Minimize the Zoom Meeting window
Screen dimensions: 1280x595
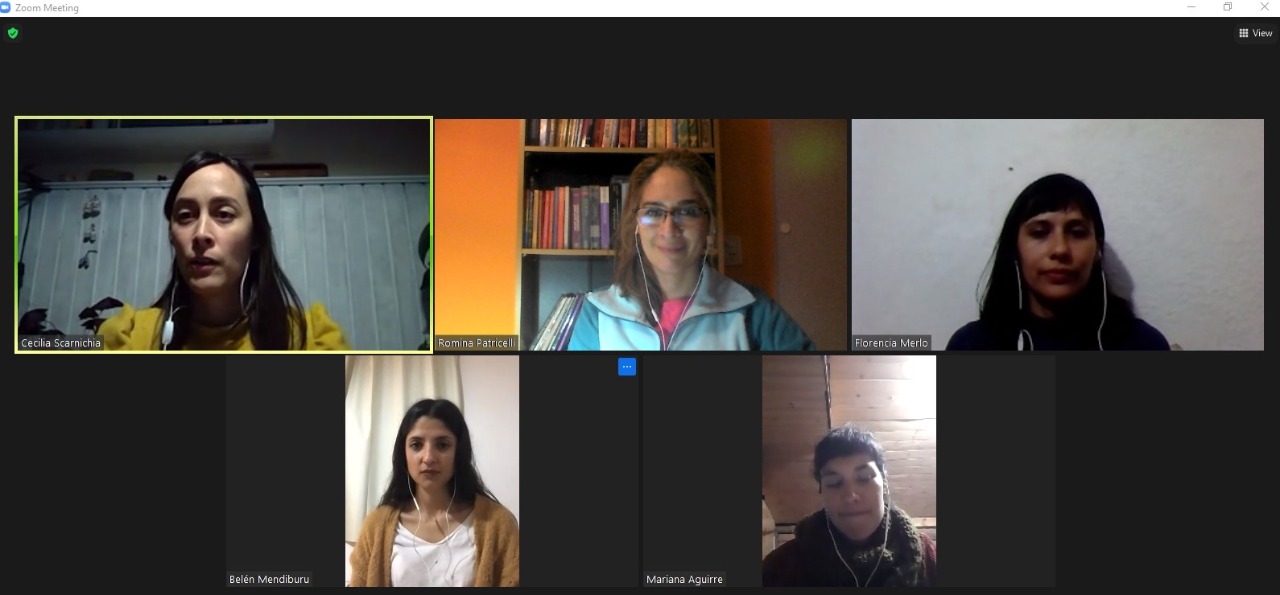pyautogui.click(x=1191, y=7)
